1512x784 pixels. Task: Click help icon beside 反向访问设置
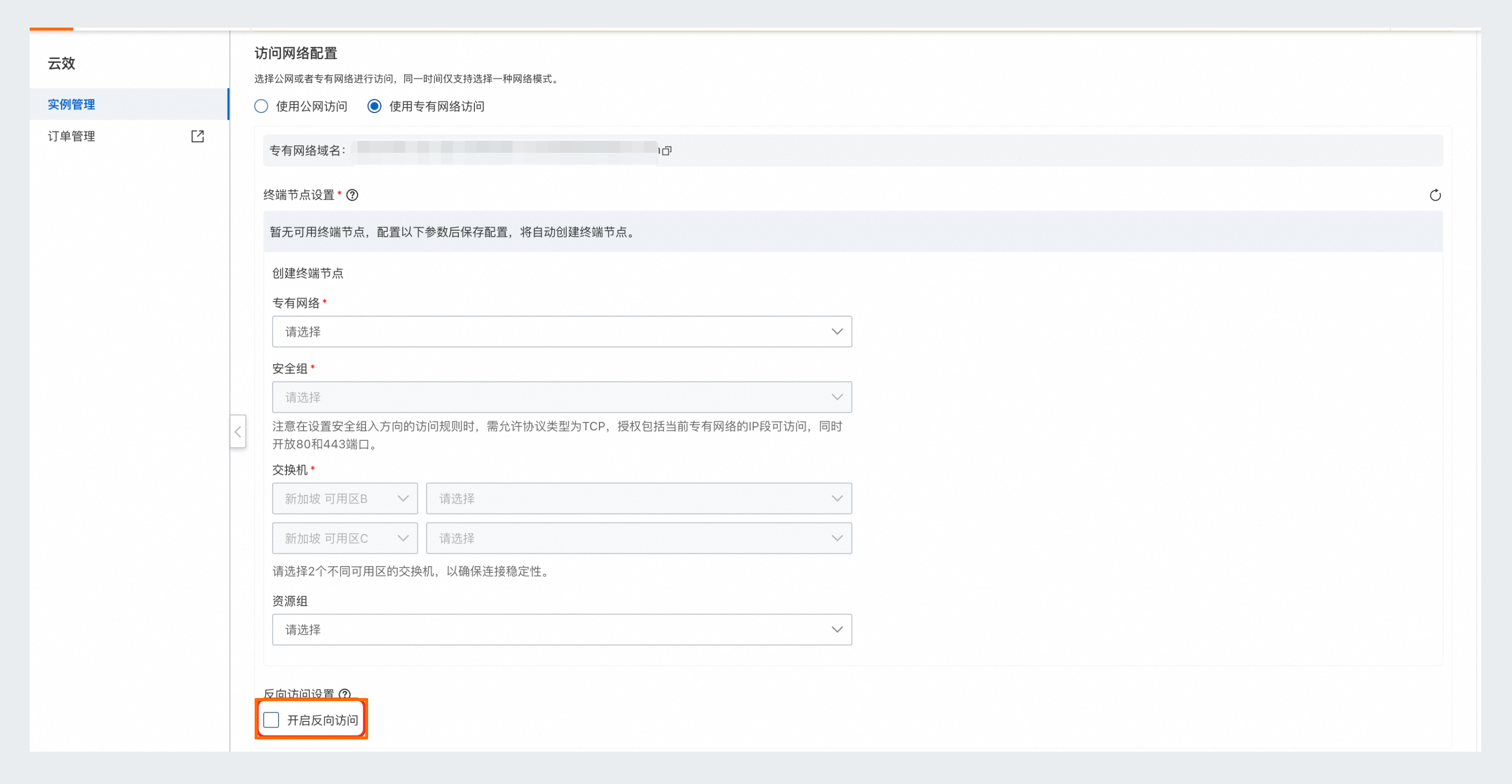345,694
